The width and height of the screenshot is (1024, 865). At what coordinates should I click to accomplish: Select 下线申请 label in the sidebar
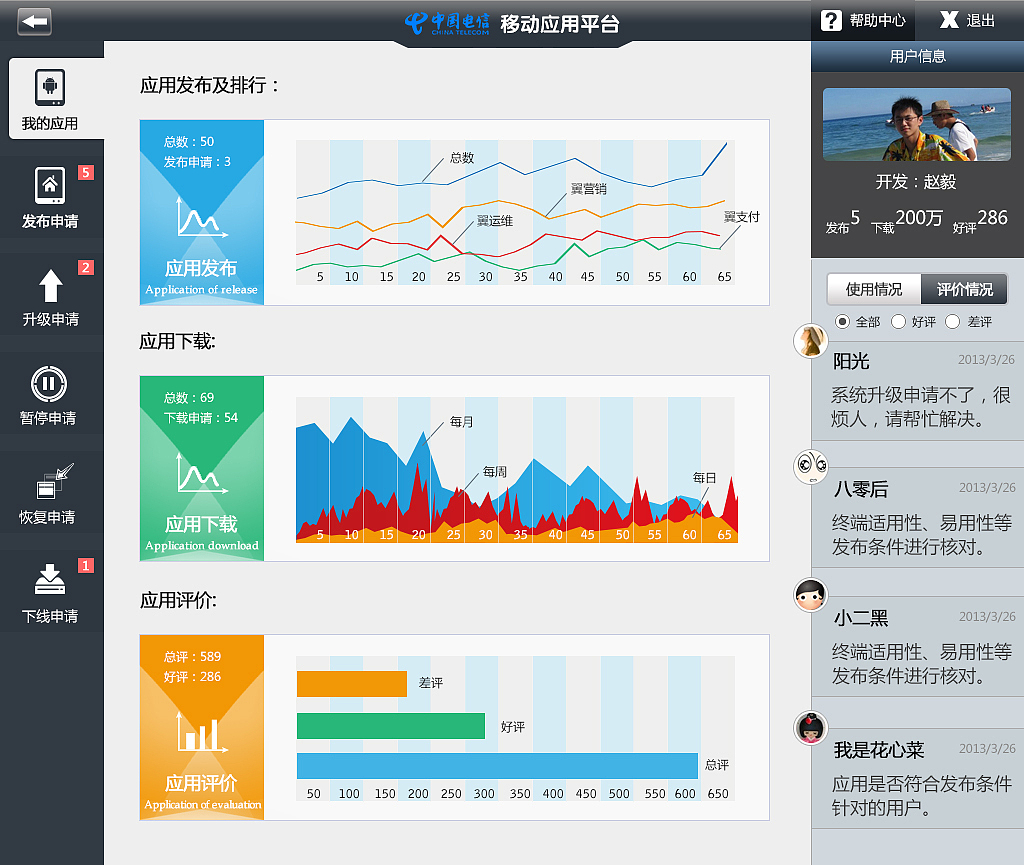50,616
